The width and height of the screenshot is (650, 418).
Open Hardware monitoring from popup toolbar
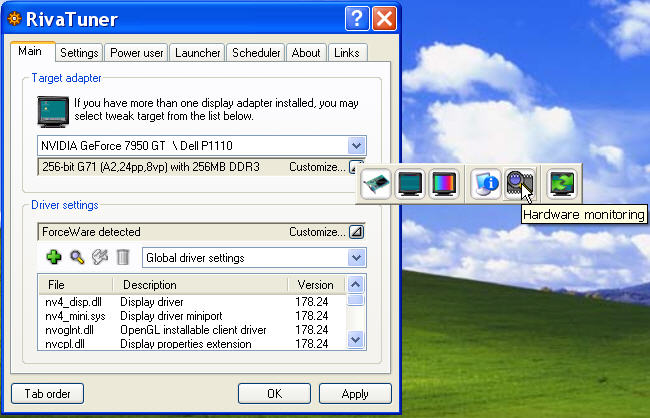click(519, 183)
